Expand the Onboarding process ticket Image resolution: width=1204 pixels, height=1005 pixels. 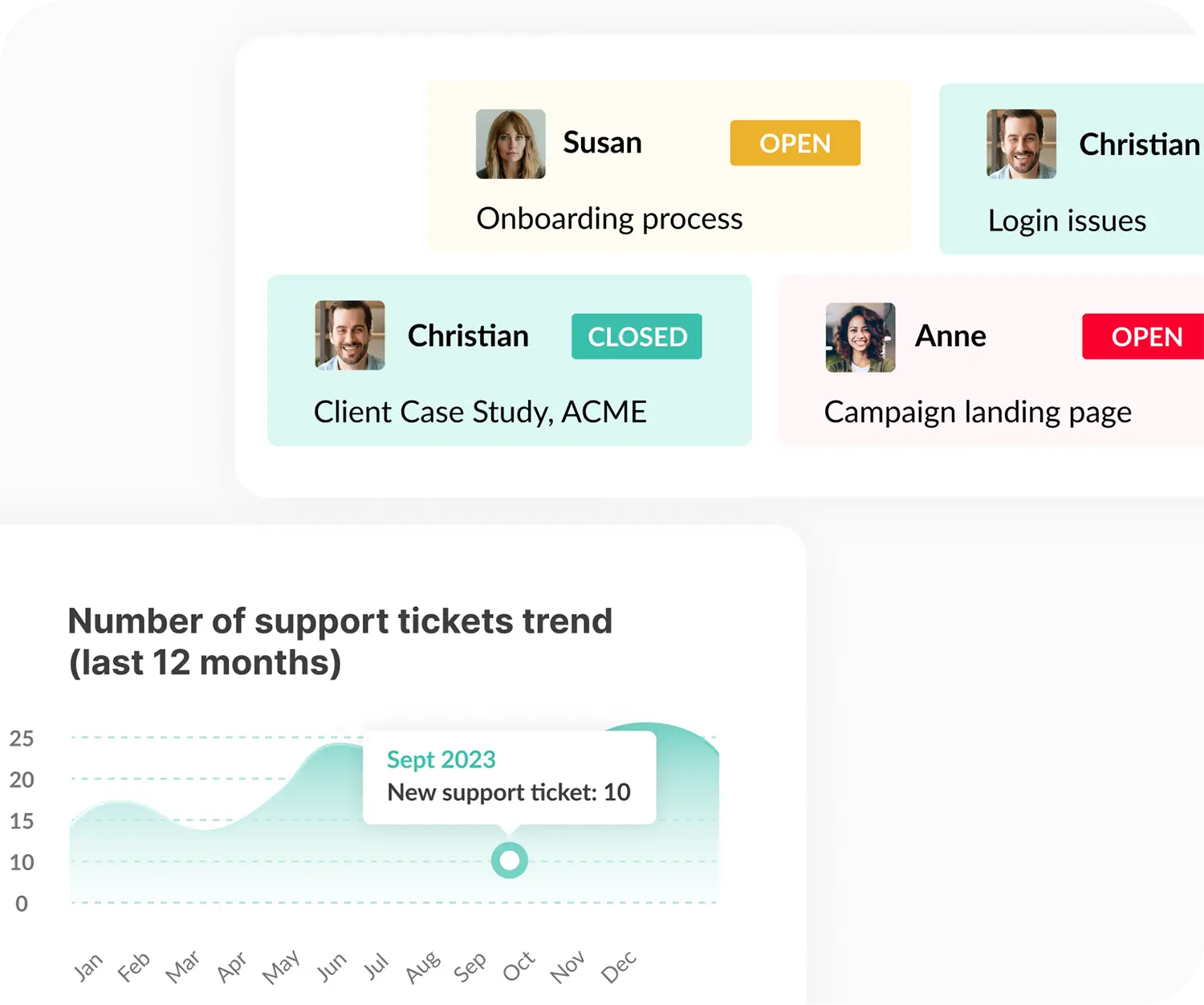(610, 218)
